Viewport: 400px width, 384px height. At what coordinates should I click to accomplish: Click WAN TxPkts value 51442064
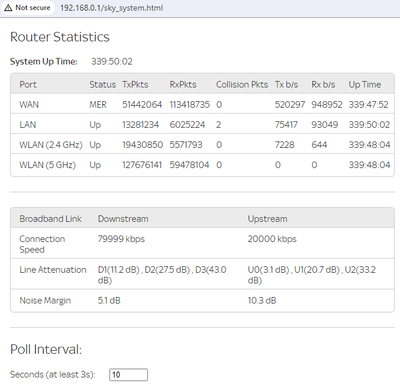pyautogui.click(x=142, y=105)
